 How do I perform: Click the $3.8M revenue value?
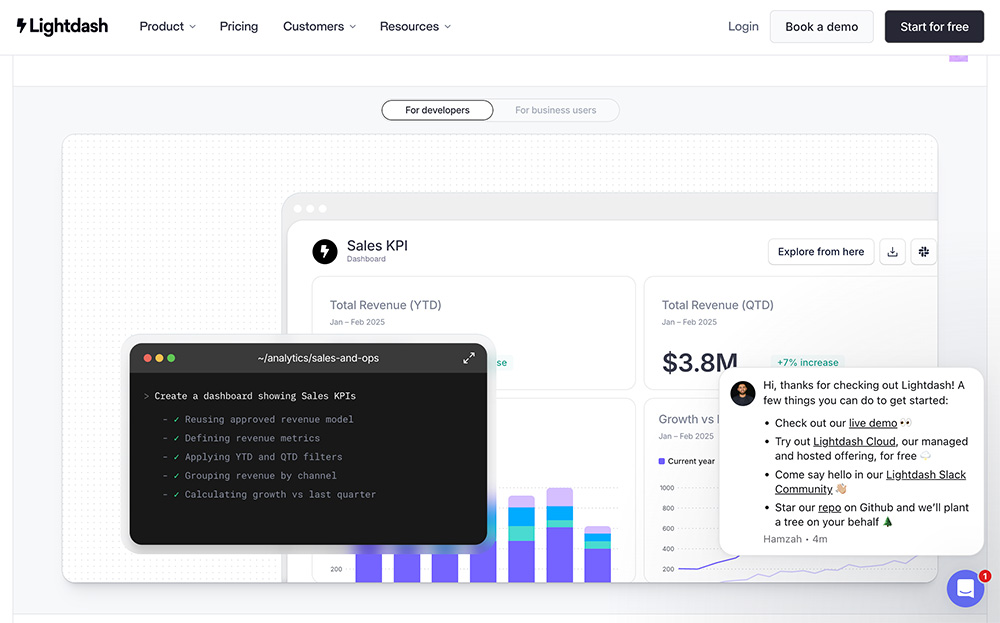point(700,362)
